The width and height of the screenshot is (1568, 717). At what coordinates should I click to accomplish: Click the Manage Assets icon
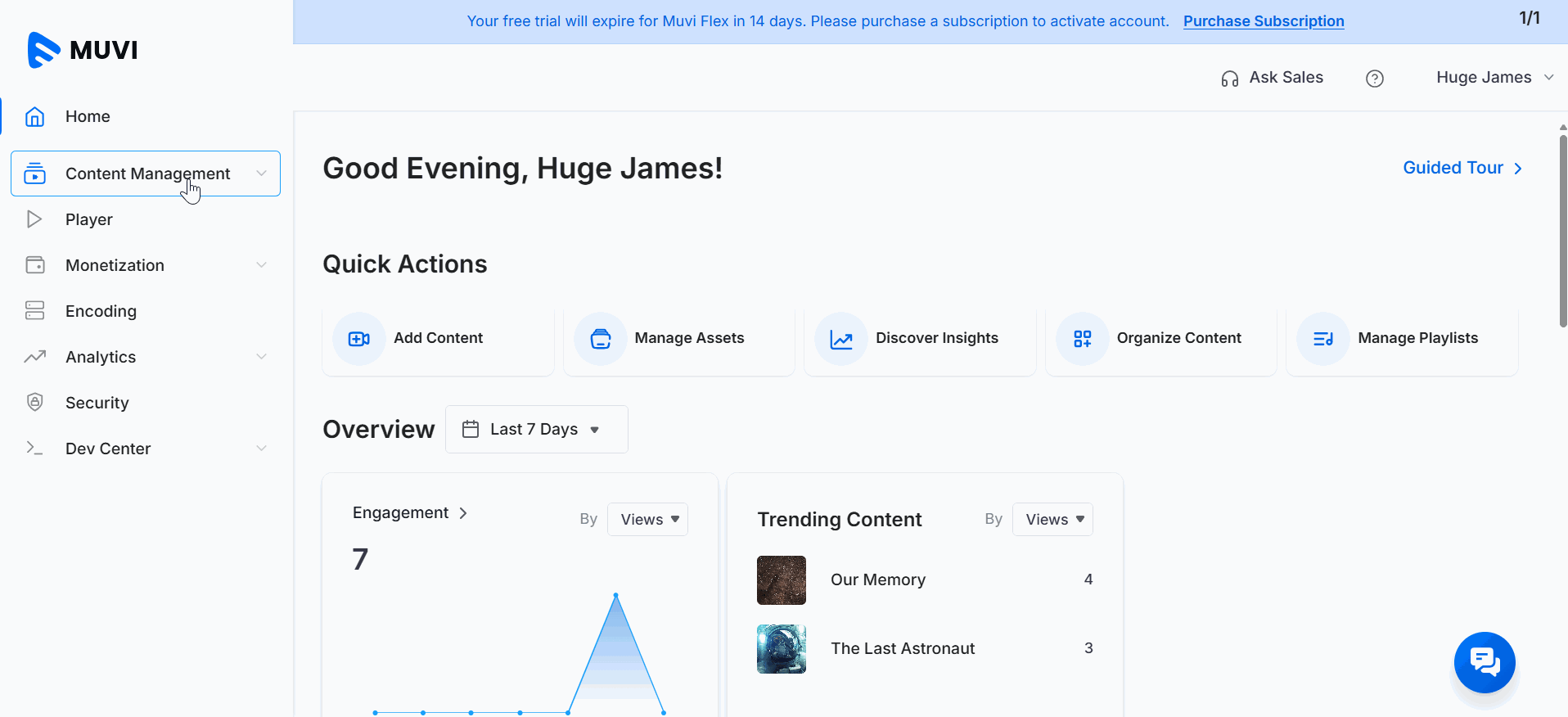pyautogui.click(x=601, y=339)
